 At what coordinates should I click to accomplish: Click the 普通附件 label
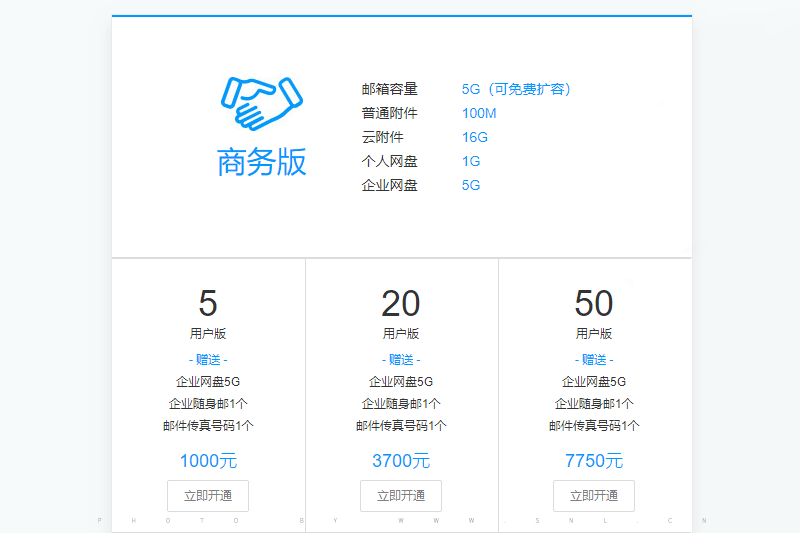pos(389,113)
